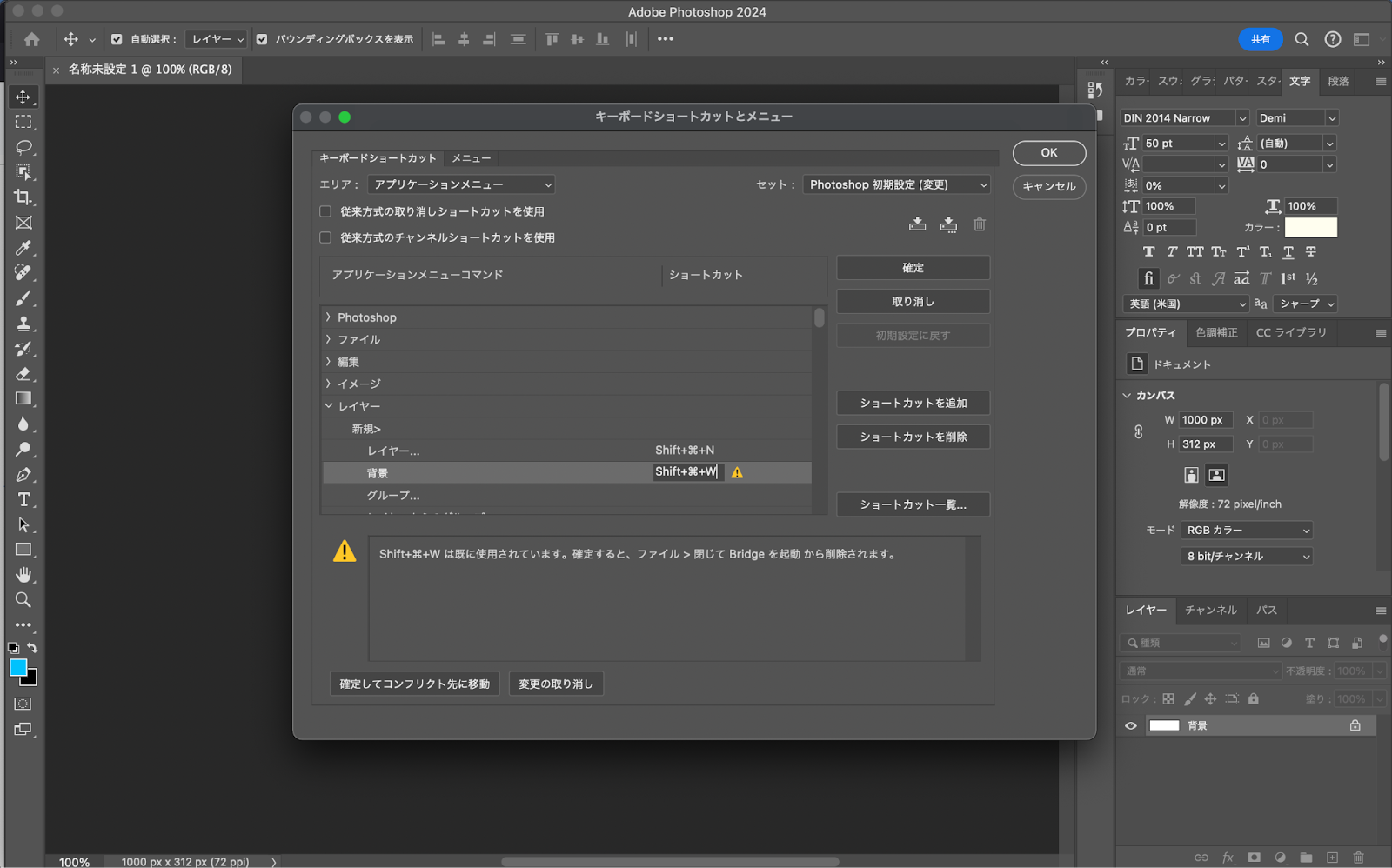Select the Rectangular Marquee tool
1392x868 pixels.
(x=23, y=122)
